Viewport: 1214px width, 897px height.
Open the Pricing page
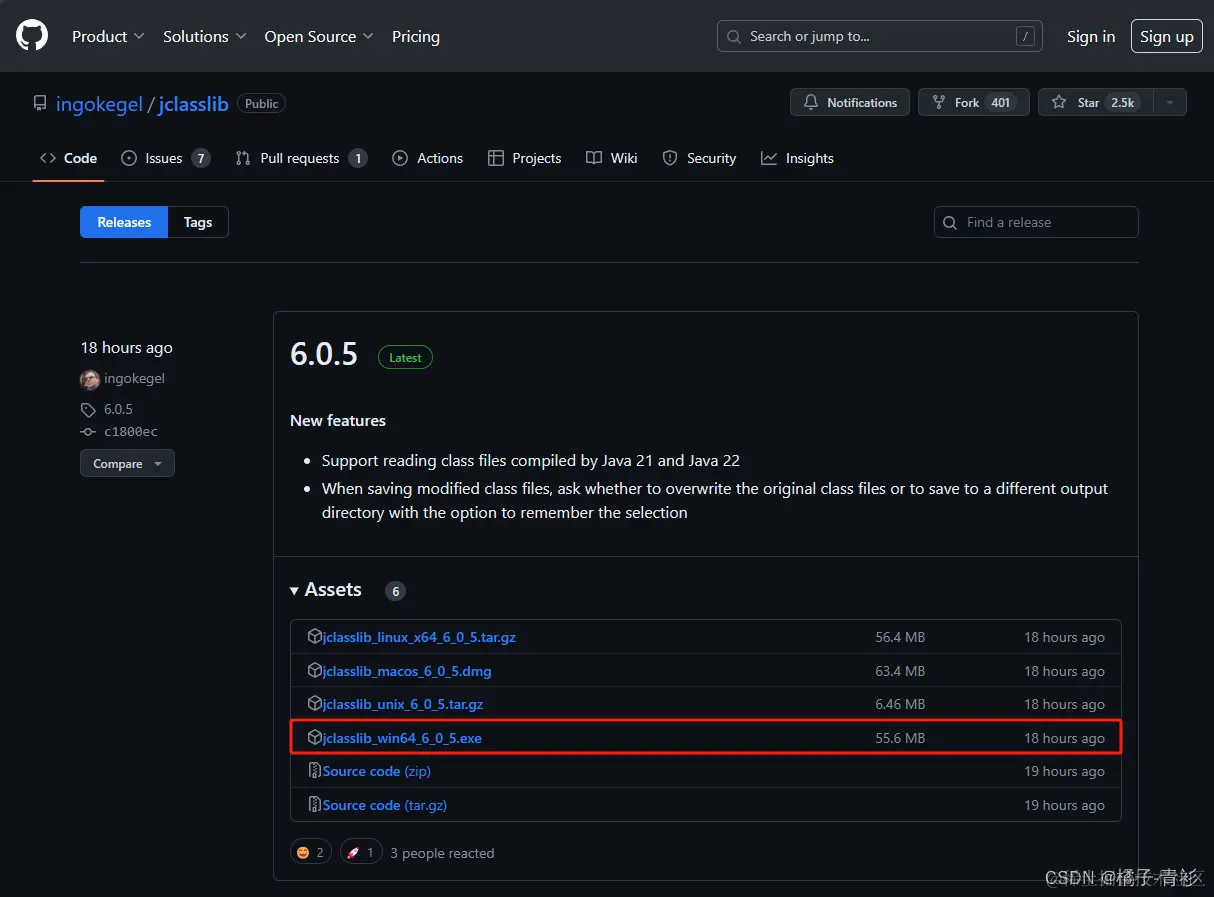click(416, 36)
